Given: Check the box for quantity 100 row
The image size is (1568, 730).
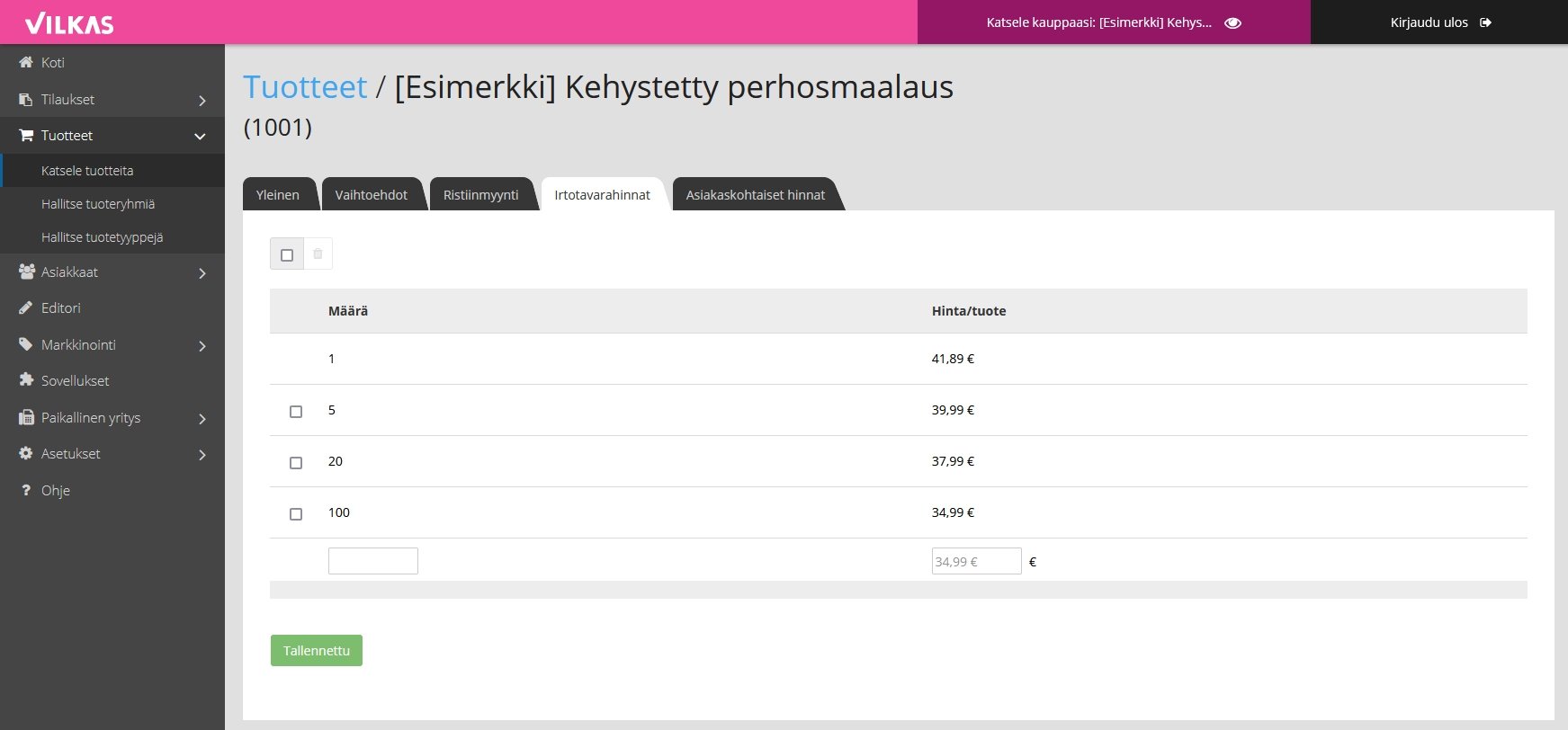Looking at the screenshot, I should 296,514.
